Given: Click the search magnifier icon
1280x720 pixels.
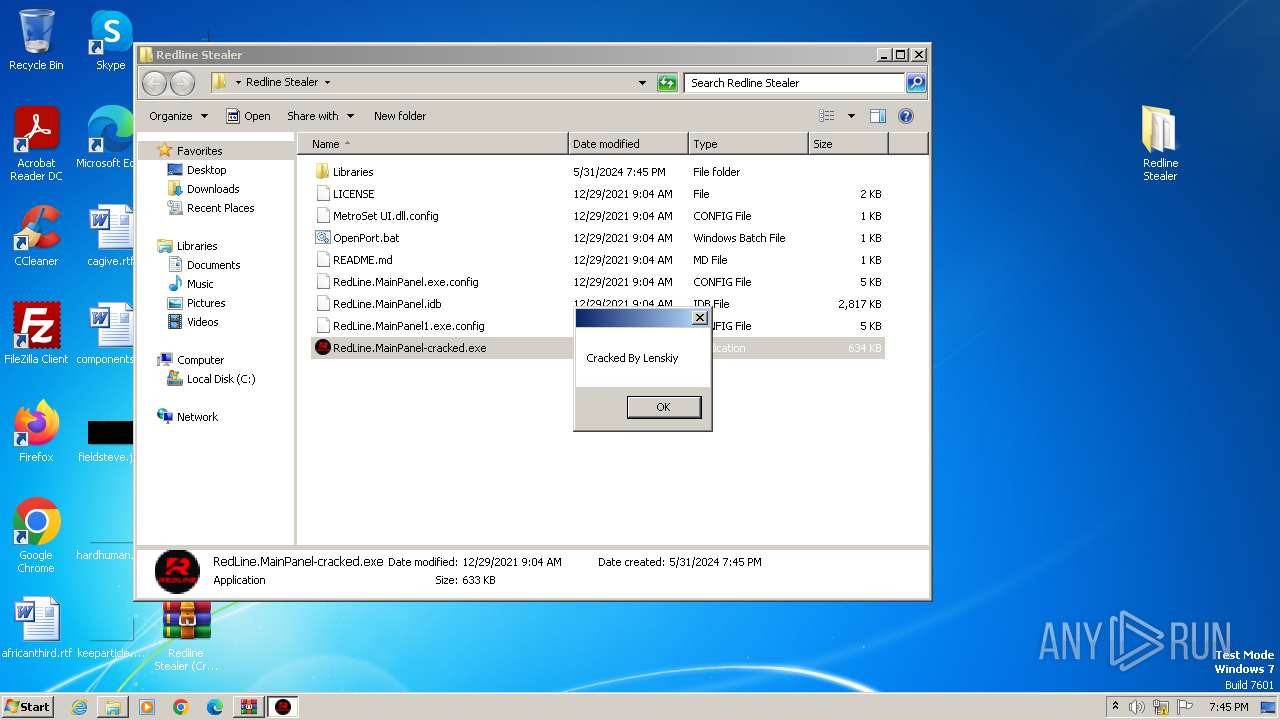Looking at the screenshot, I should (x=916, y=83).
